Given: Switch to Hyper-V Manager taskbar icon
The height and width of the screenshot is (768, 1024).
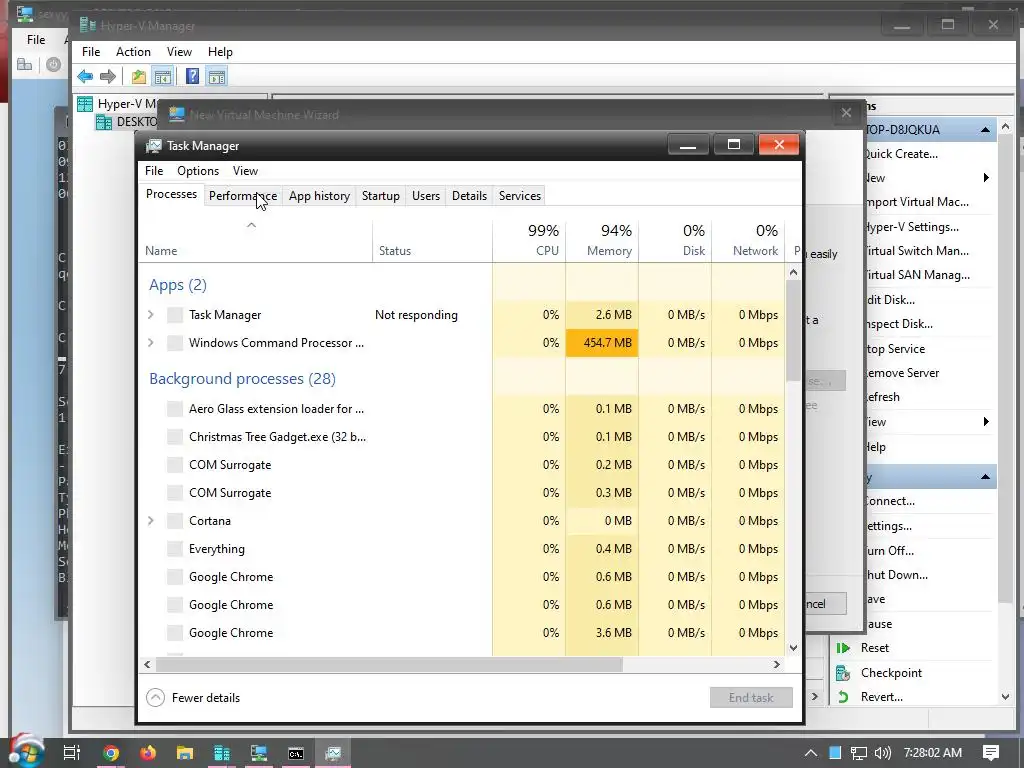Looking at the screenshot, I should point(222,753).
